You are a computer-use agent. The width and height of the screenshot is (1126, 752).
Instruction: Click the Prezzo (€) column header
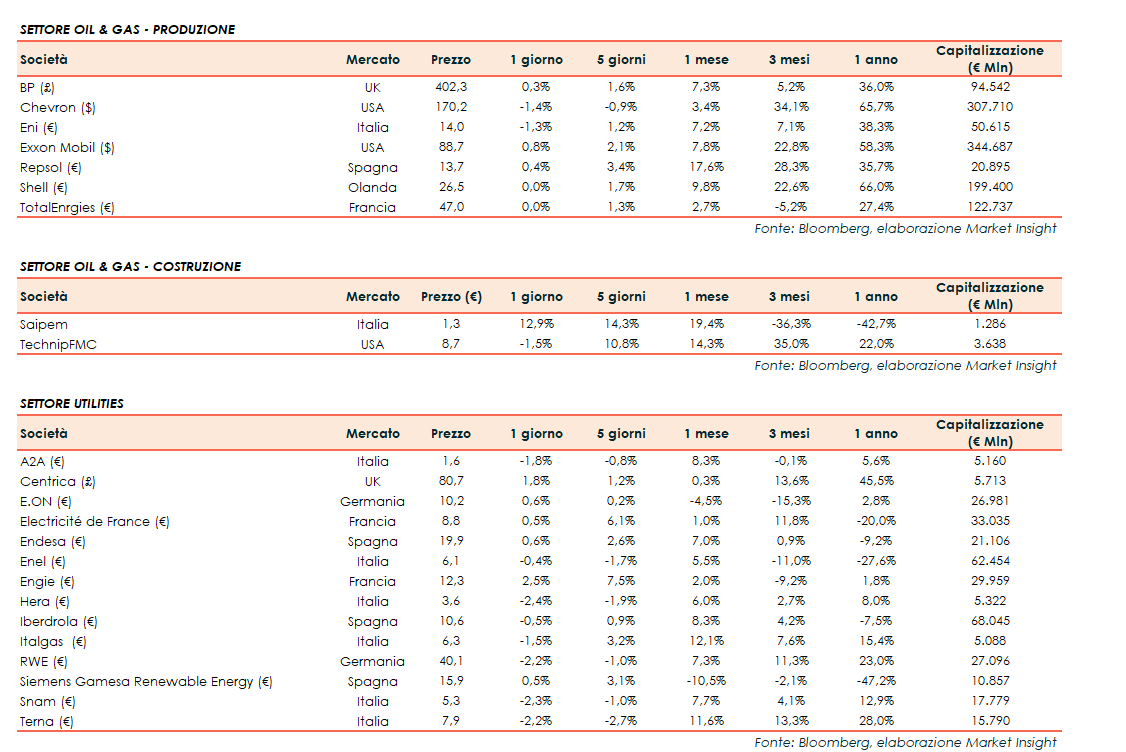(451, 297)
